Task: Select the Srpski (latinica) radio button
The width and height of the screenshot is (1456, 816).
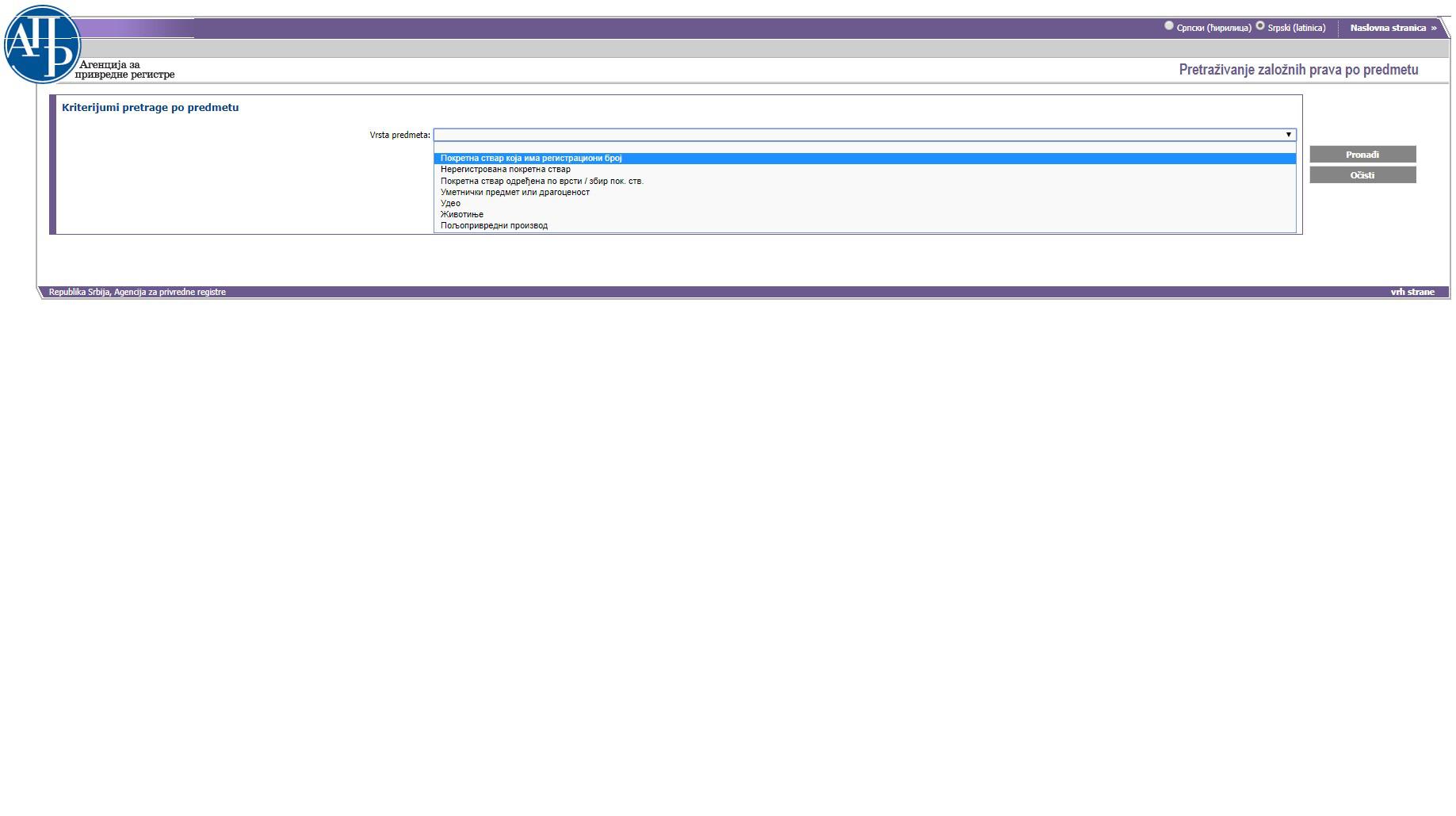Action: [1259, 26]
